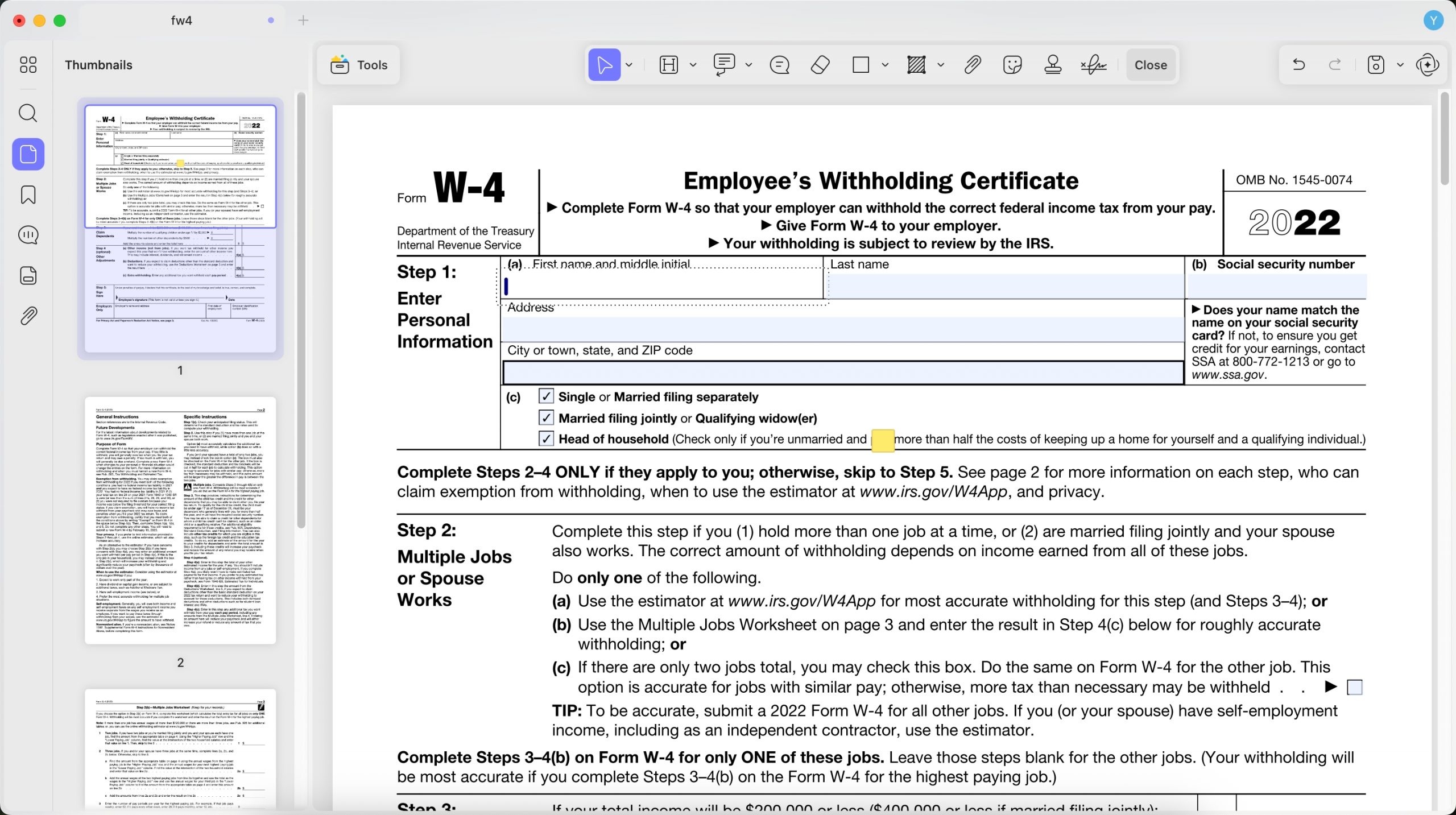Select the cursor selection tool
Screen dimensions: 1456x815
click(x=604, y=65)
